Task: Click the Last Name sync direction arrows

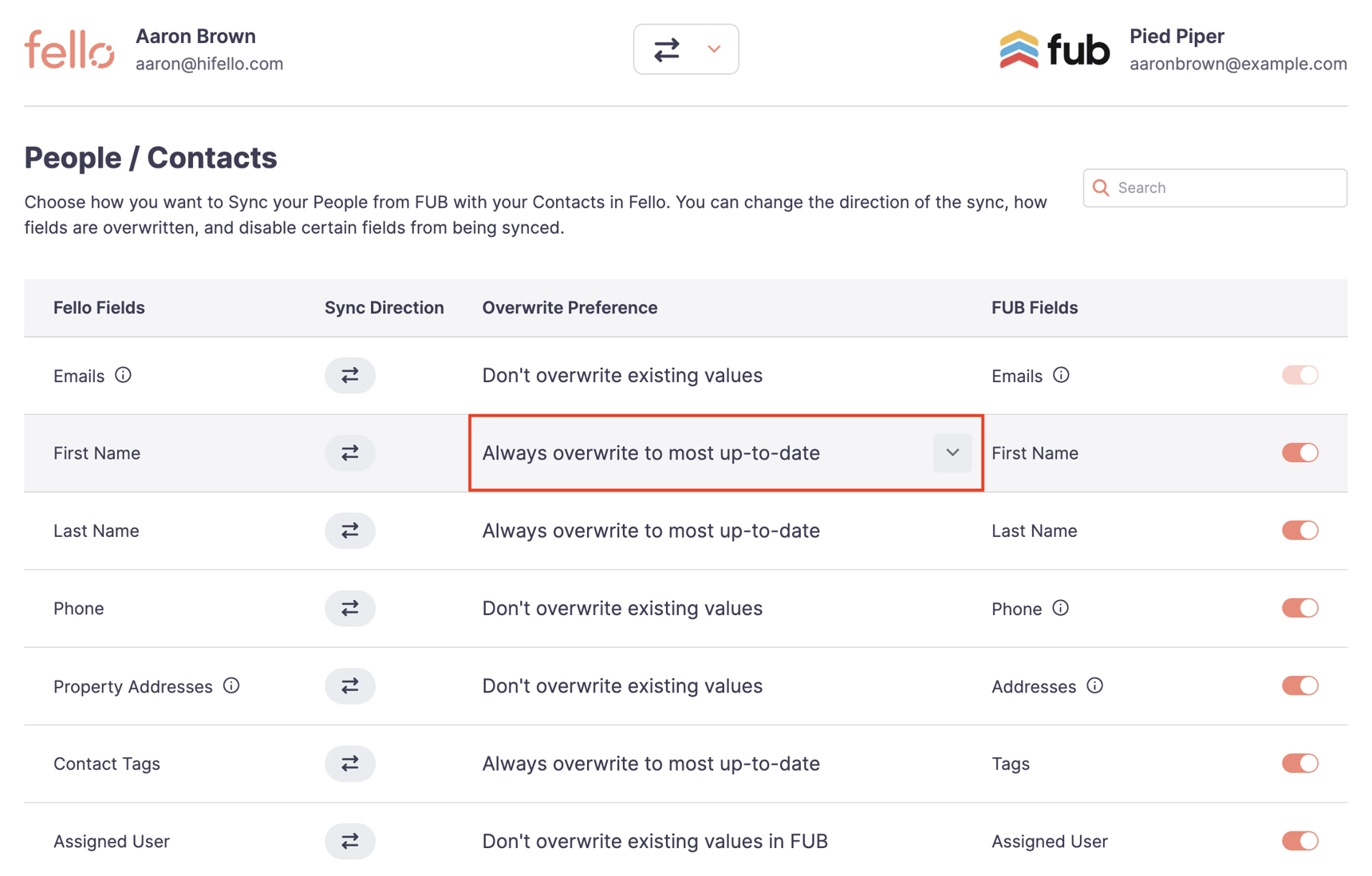Action: [349, 530]
